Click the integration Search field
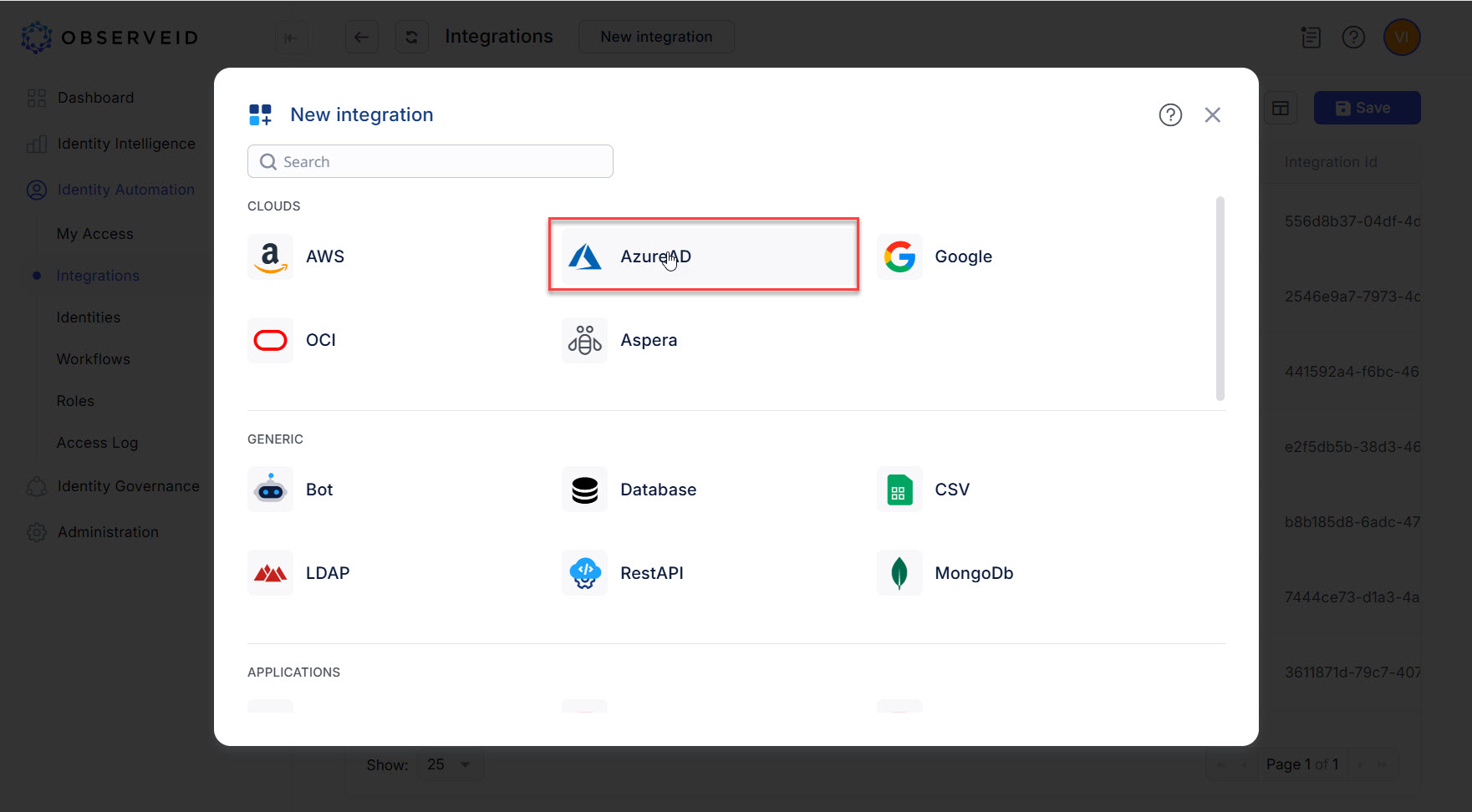1472x812 pixels. [430, 161]
